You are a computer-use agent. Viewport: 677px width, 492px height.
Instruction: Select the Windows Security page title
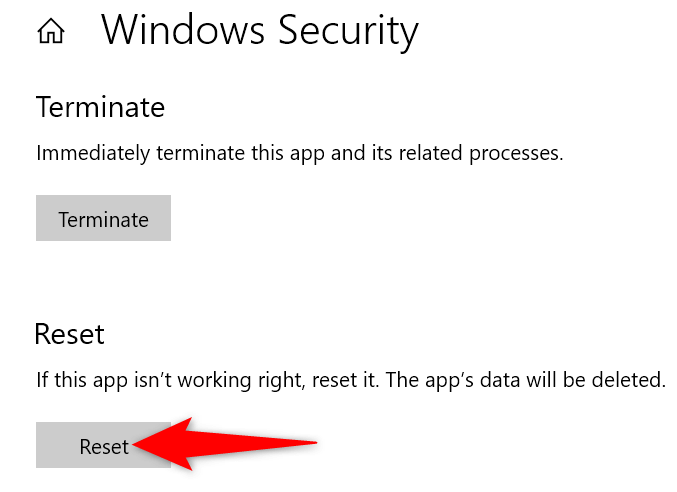coord(259,31)
